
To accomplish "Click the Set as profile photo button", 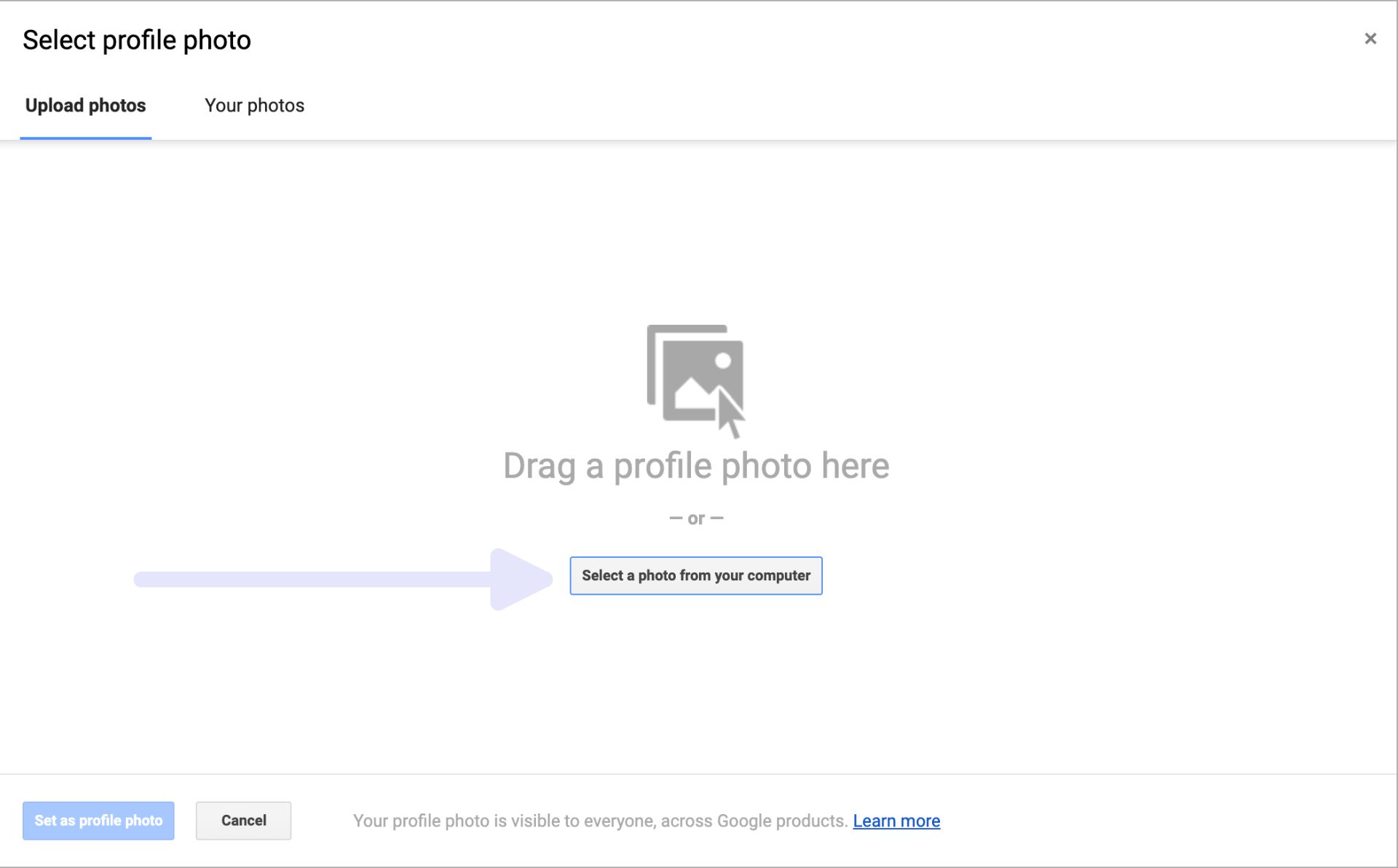I will click(98, 821).
